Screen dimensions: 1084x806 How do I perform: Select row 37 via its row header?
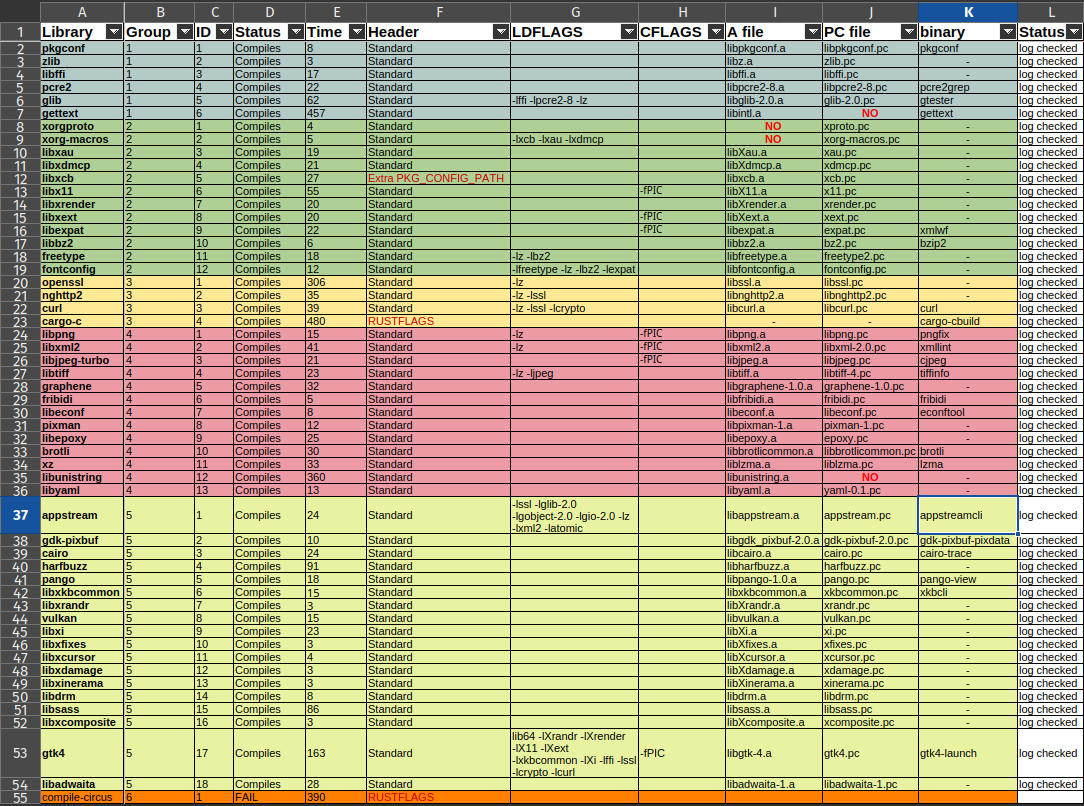point(20,515)
